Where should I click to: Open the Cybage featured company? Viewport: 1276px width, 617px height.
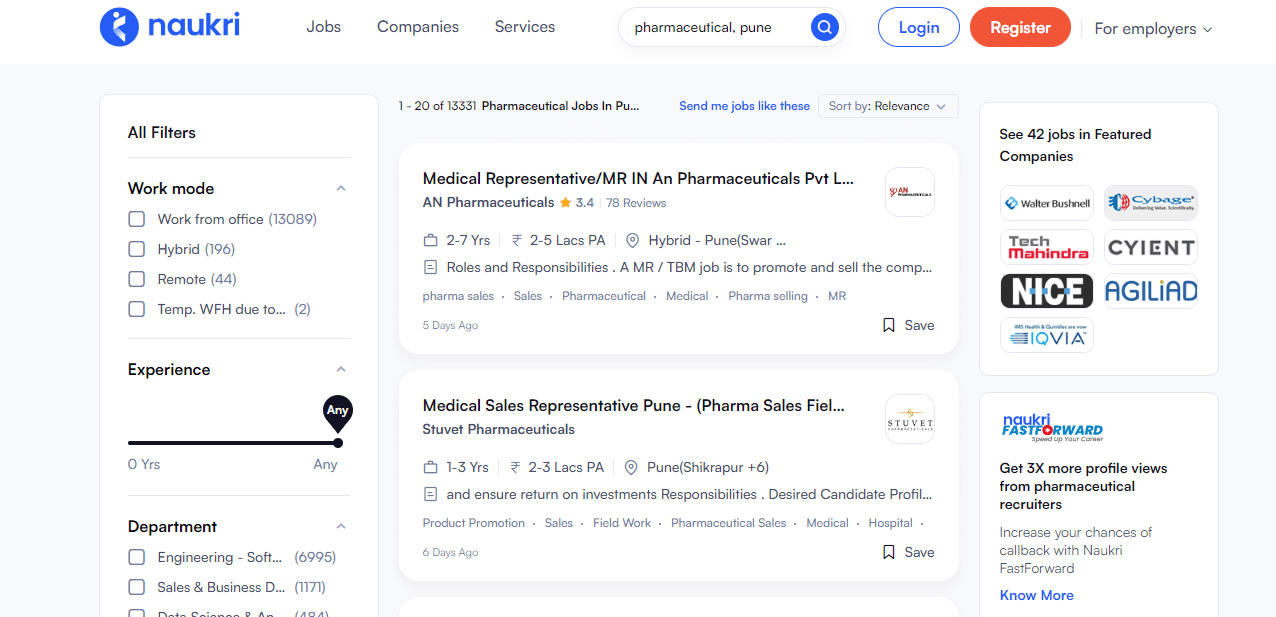click(x=1151, y=203)
